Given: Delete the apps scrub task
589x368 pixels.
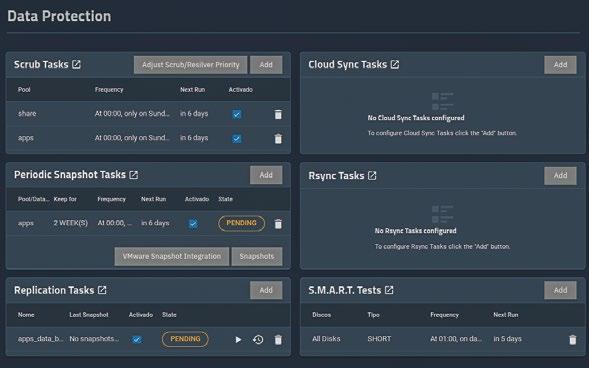Looking at the screenshot, I should click(x=278, y=139).
